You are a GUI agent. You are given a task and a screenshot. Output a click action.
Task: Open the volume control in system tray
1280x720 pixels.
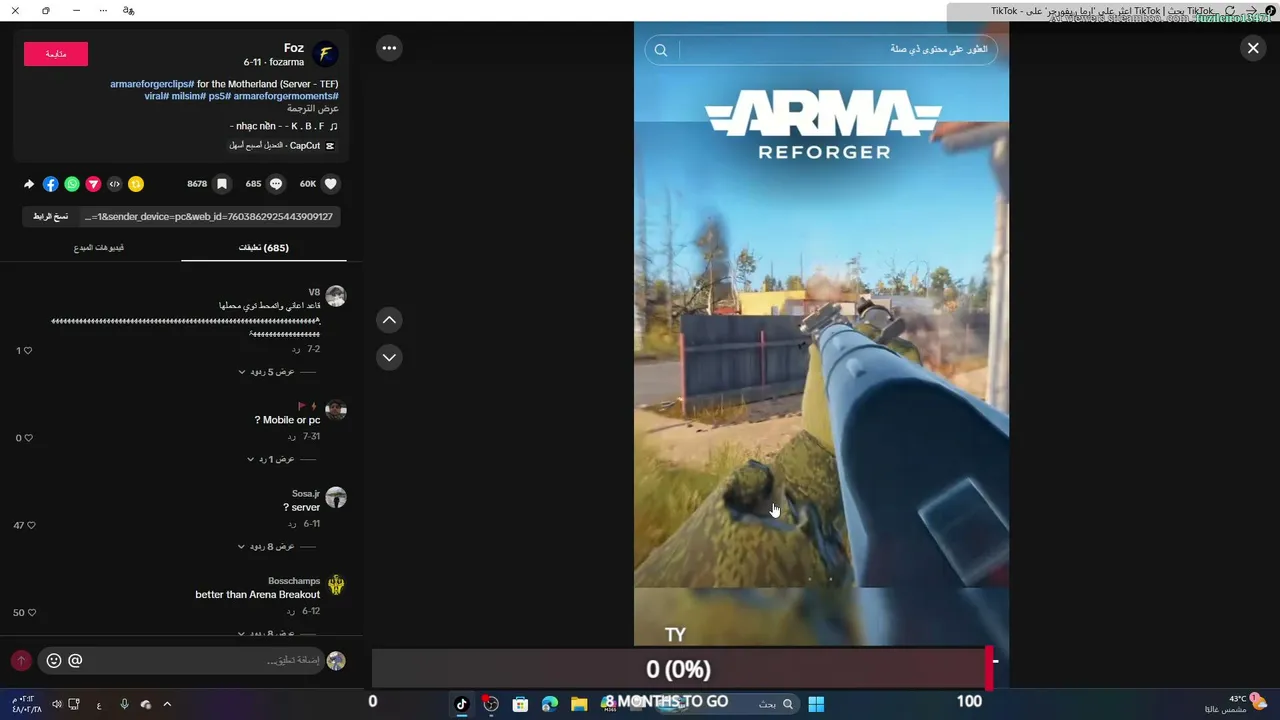[x=57, y=704]
